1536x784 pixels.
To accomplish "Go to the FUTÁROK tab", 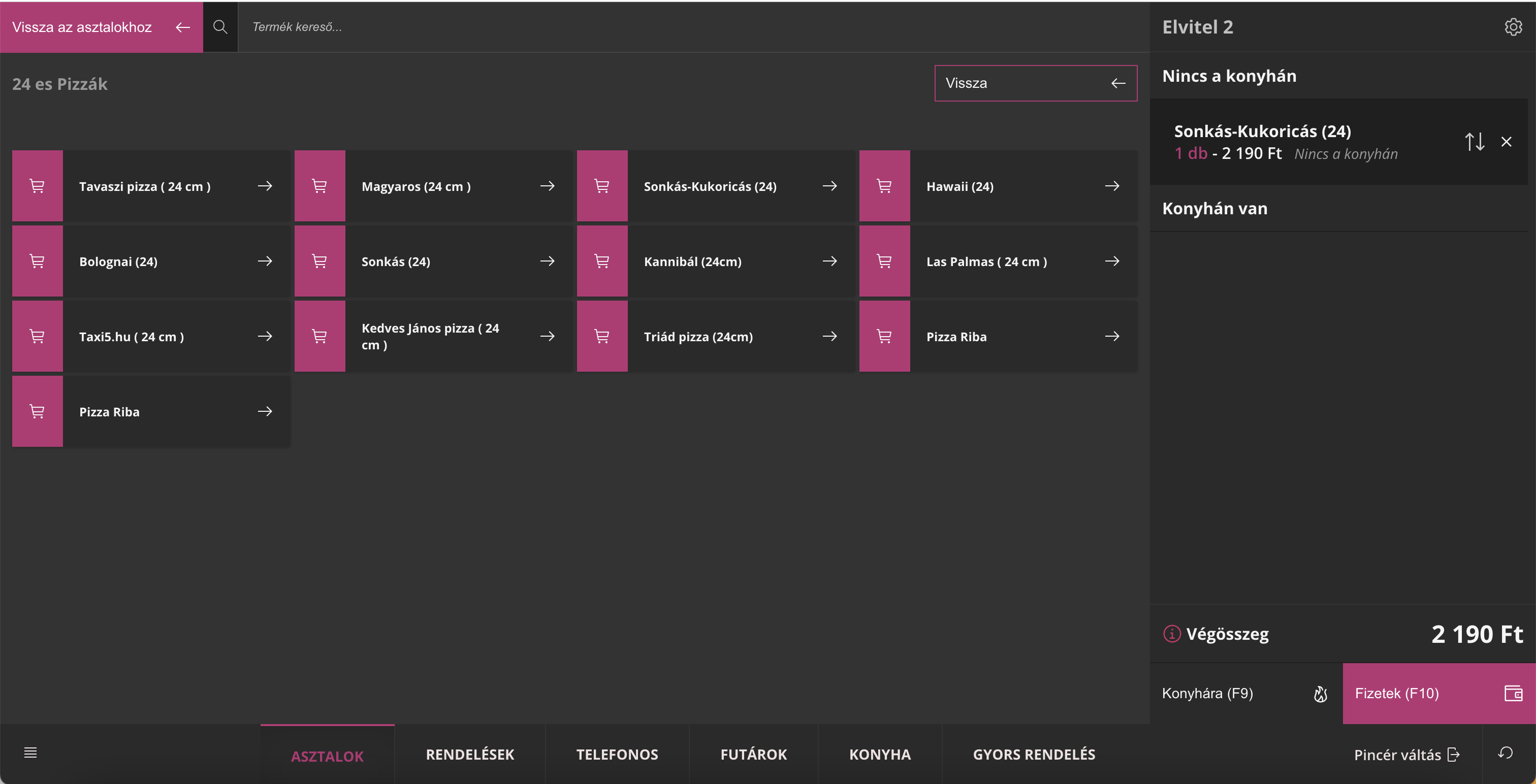I will tap(753, 755).
